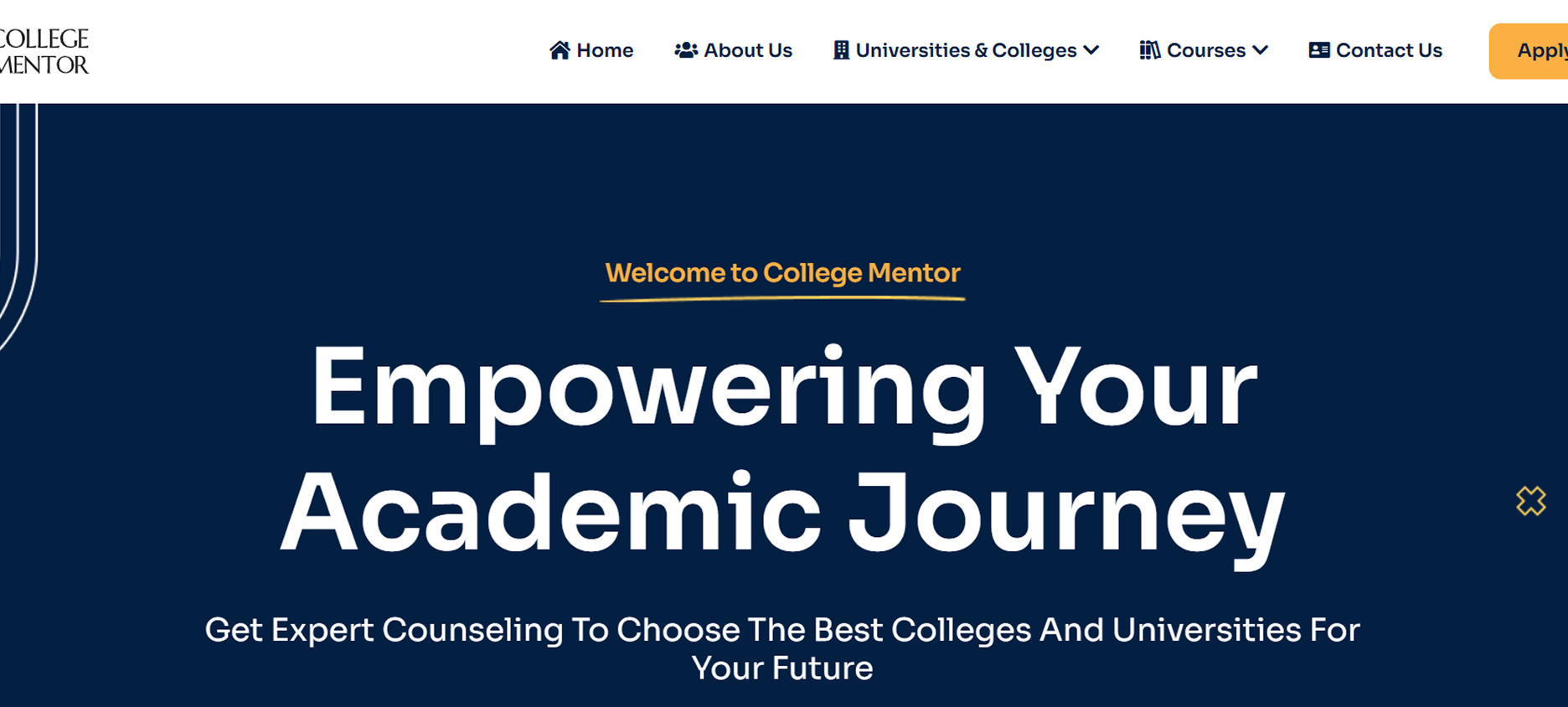
Task: Open the About Us menu label
Action: click(x=748, y=50)
